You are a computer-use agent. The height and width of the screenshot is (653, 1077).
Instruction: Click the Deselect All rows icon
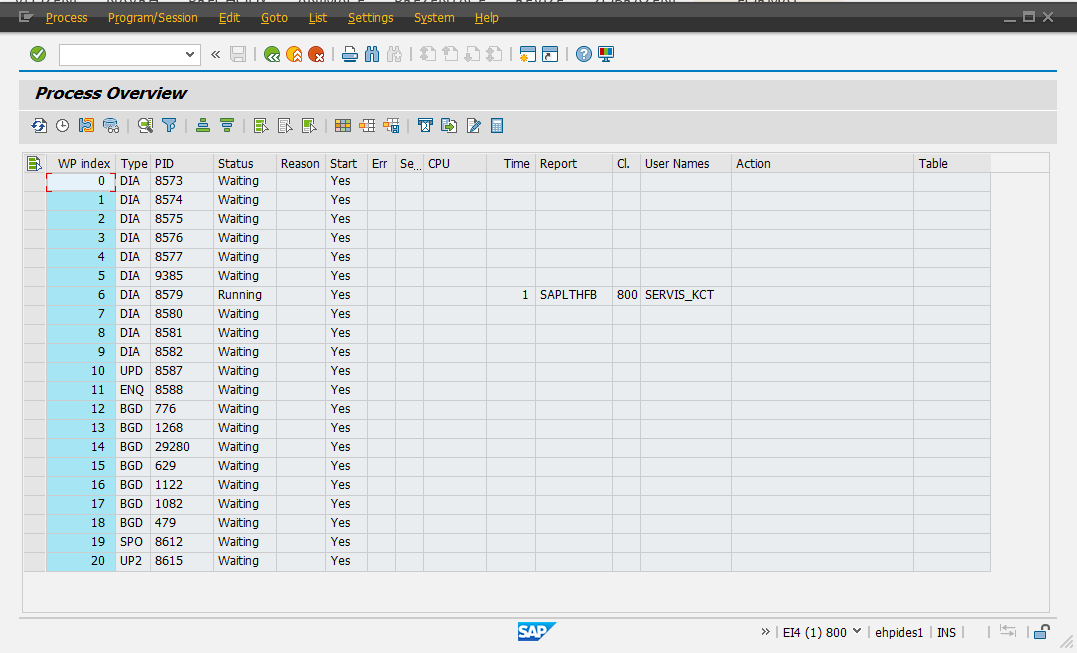pos(285,126)
